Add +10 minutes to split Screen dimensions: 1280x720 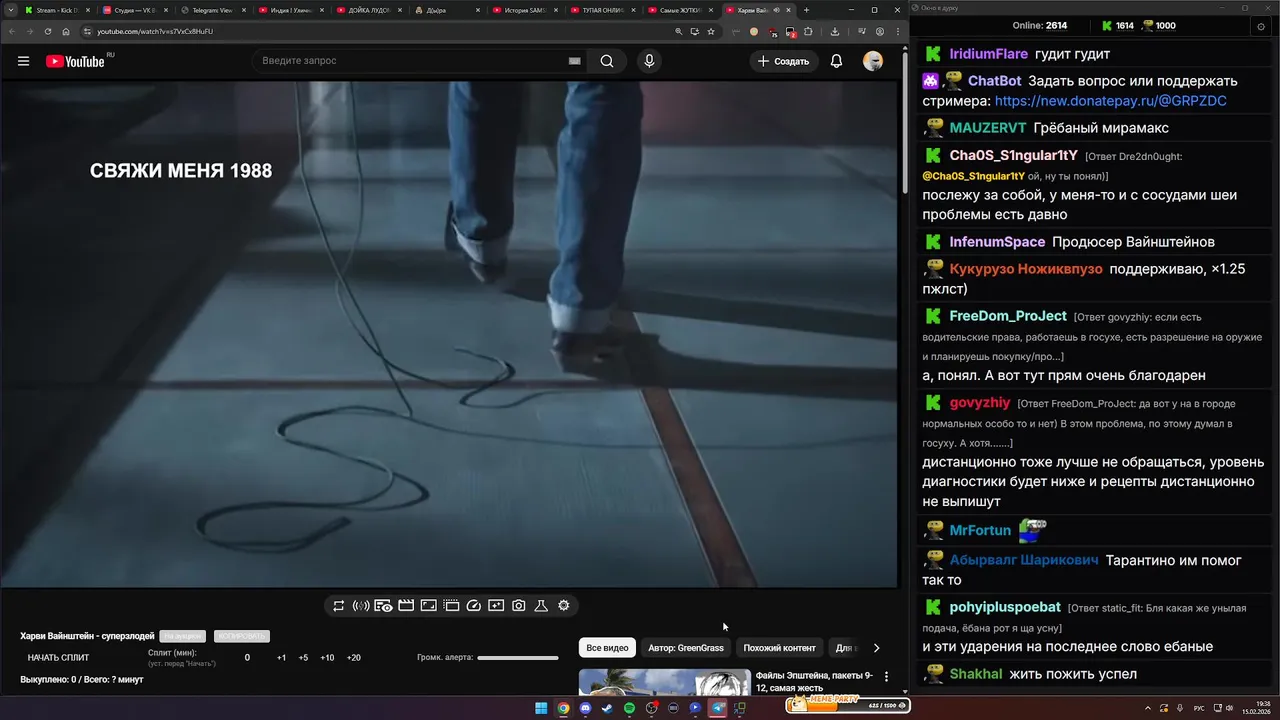point(327,658)
